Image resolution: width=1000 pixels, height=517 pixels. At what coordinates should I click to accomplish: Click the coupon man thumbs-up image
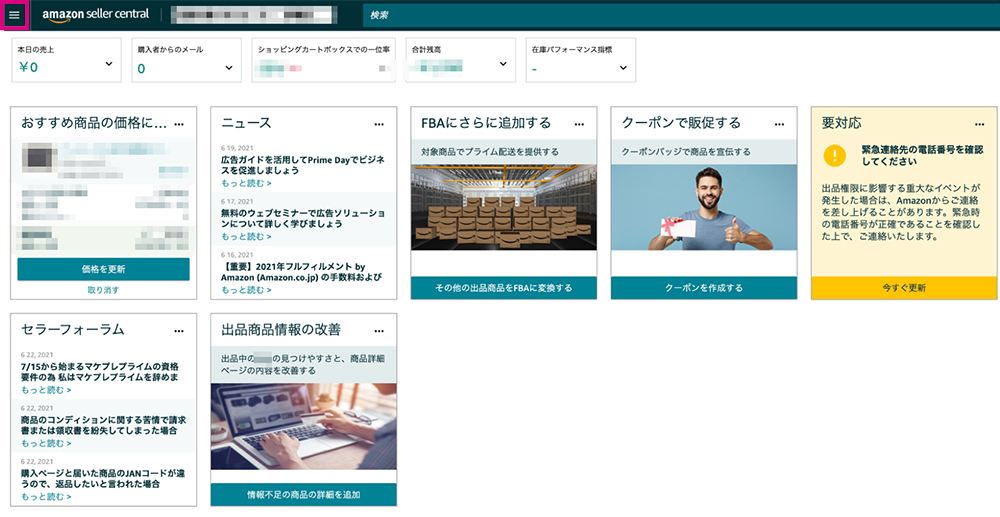point(704,207)
